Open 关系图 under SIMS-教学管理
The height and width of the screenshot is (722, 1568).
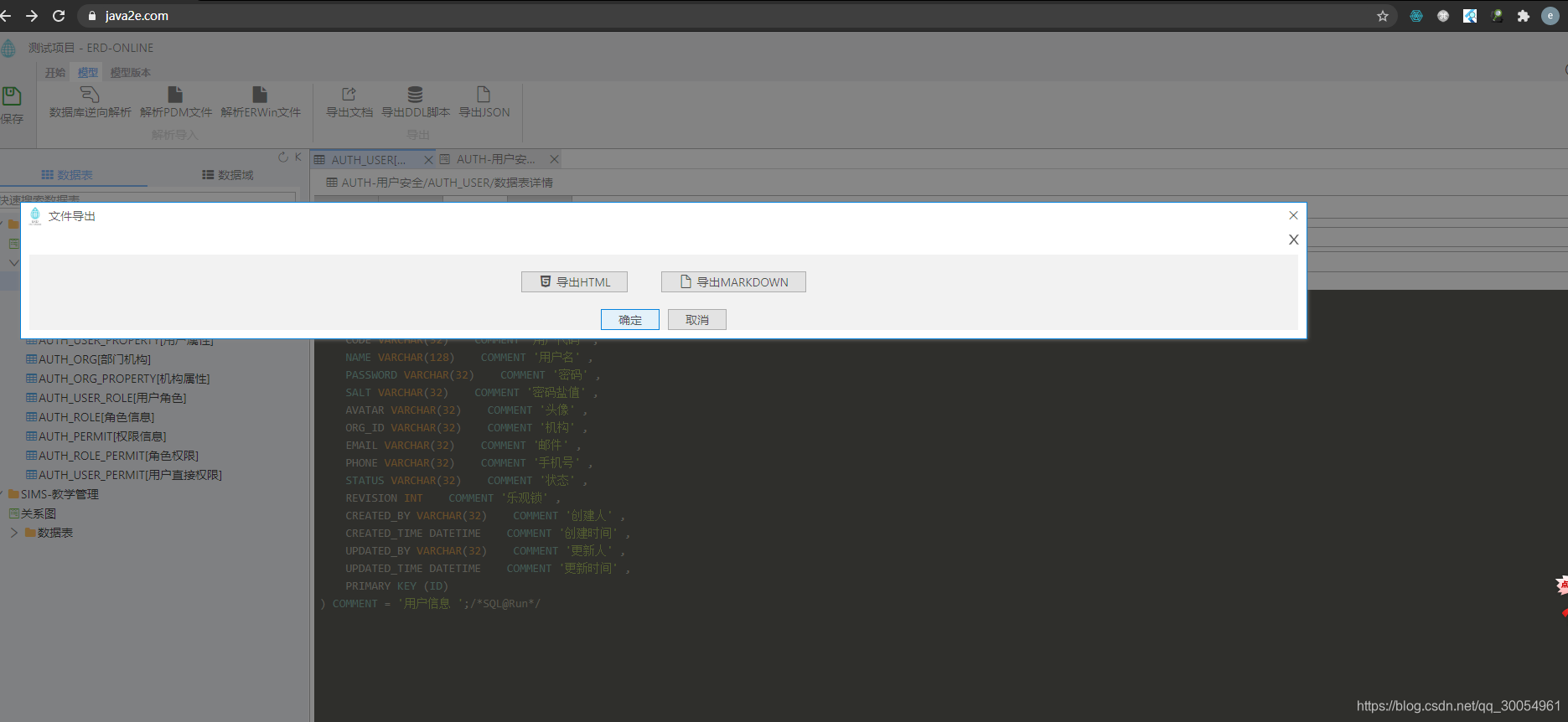pos(39,513)
